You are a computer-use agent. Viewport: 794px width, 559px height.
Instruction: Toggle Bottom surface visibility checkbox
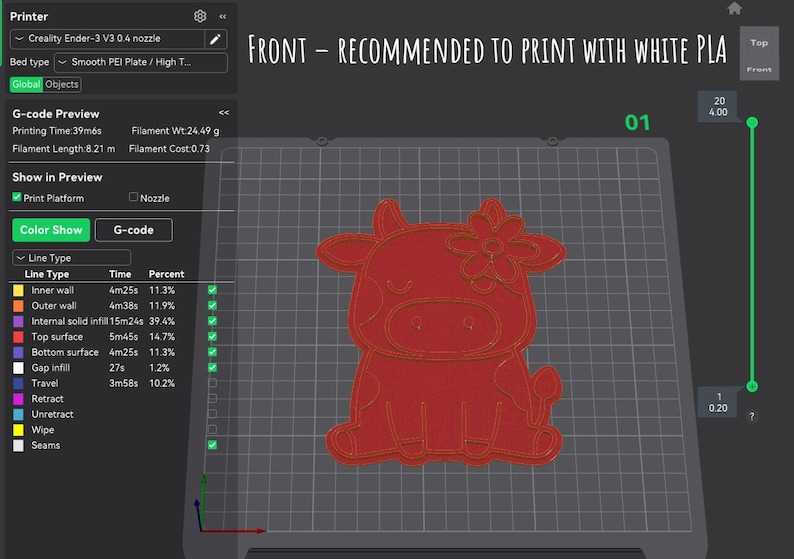tap(212, 352)
